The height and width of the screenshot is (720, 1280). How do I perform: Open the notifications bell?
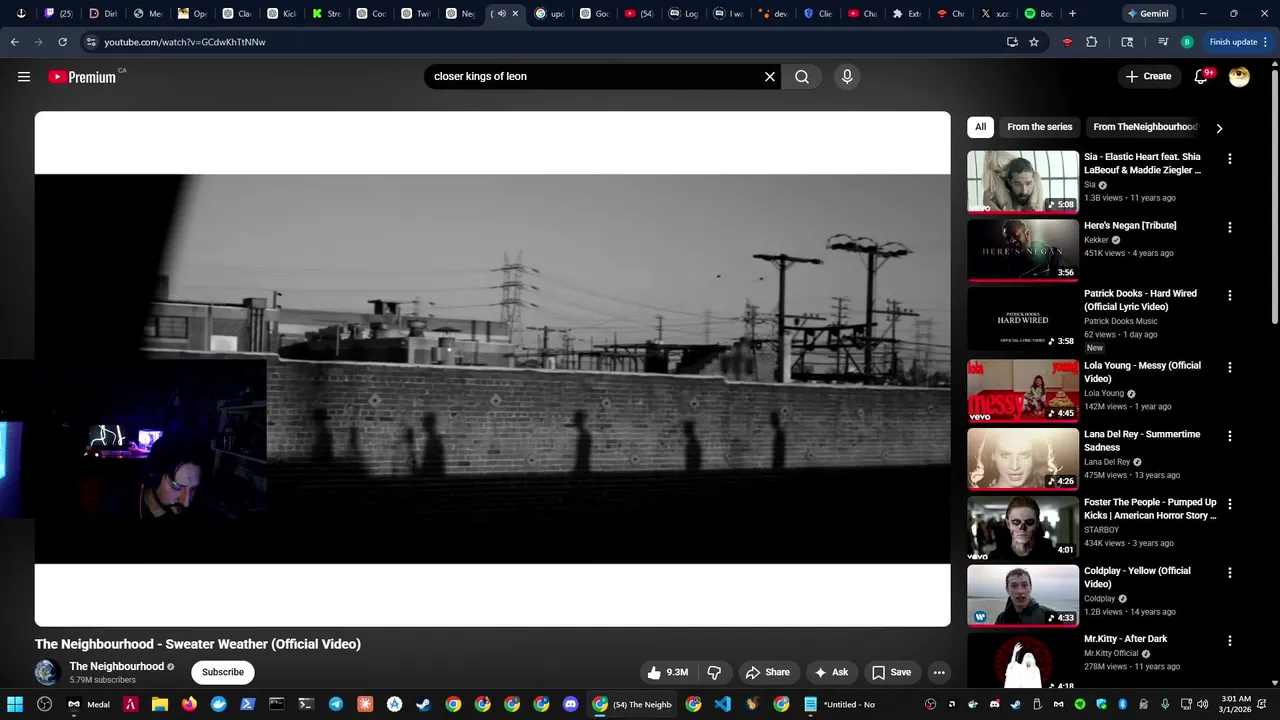point(1201,77)
